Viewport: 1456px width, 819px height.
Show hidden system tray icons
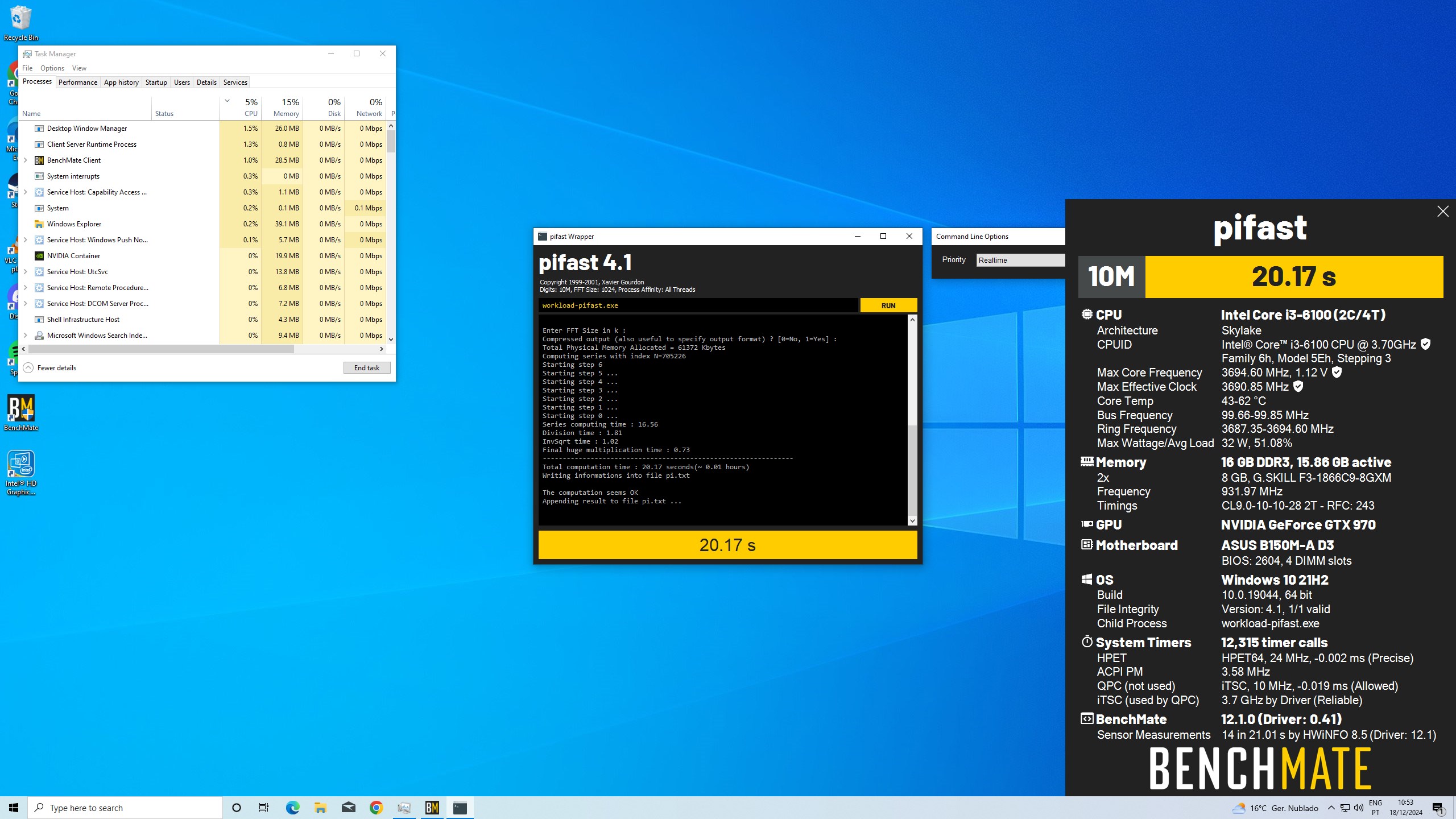(1331, 808)
